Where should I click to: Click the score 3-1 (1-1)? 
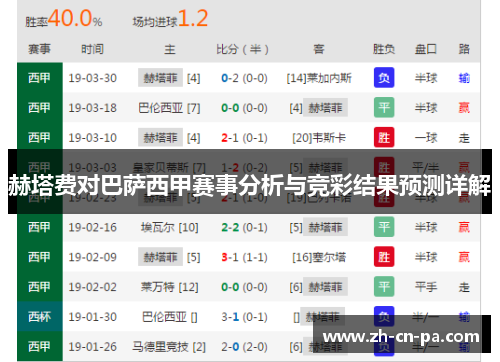tap(244, 257)
